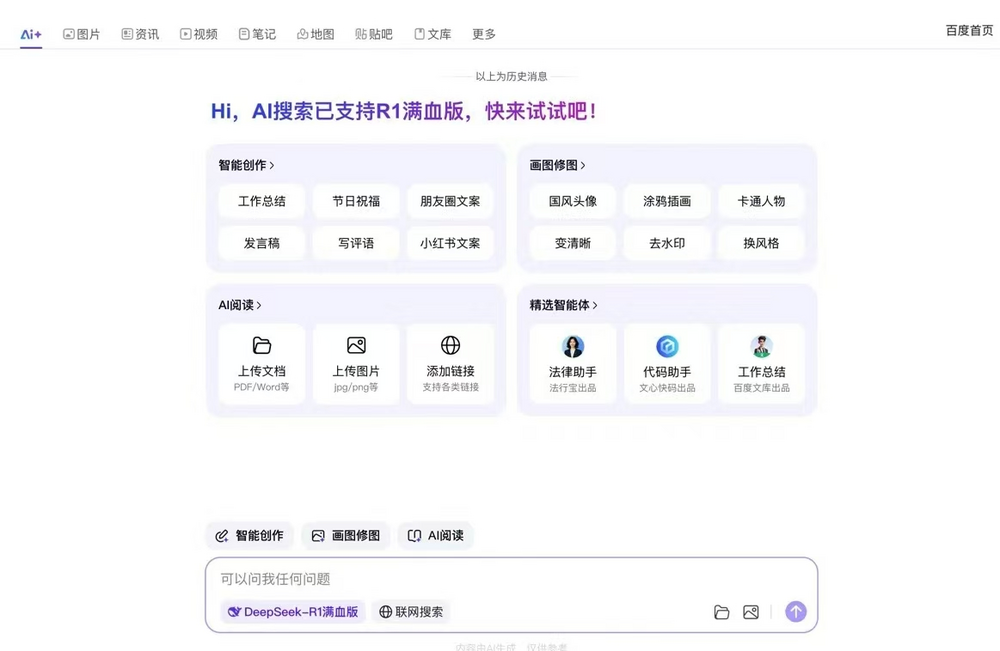1000x651 pixels.
Task: Pick the 涂鸦插画 drawing option
Action: pyautogui.click(x=667, y=201)
